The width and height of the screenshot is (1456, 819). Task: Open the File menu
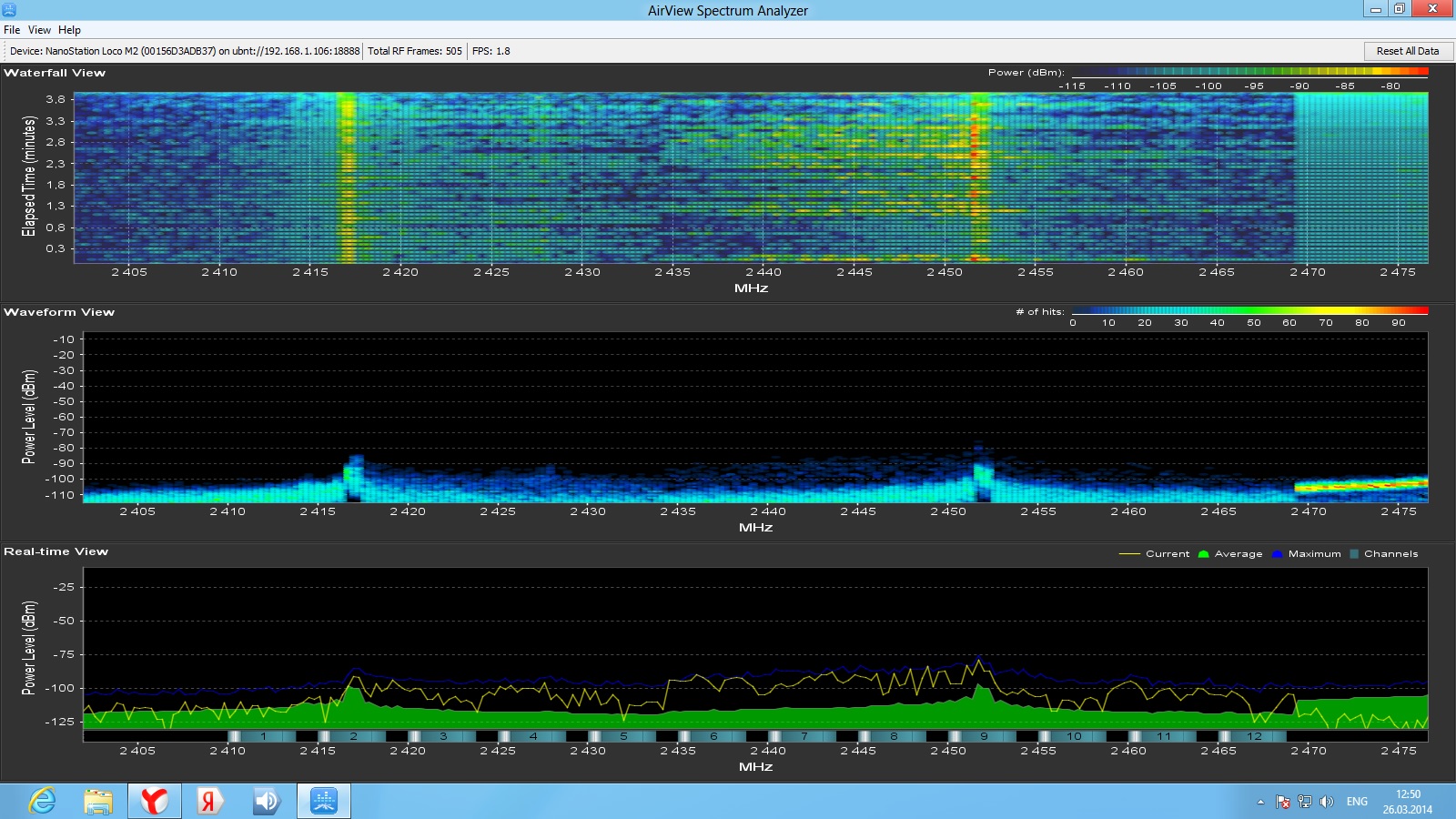point(12,30)
